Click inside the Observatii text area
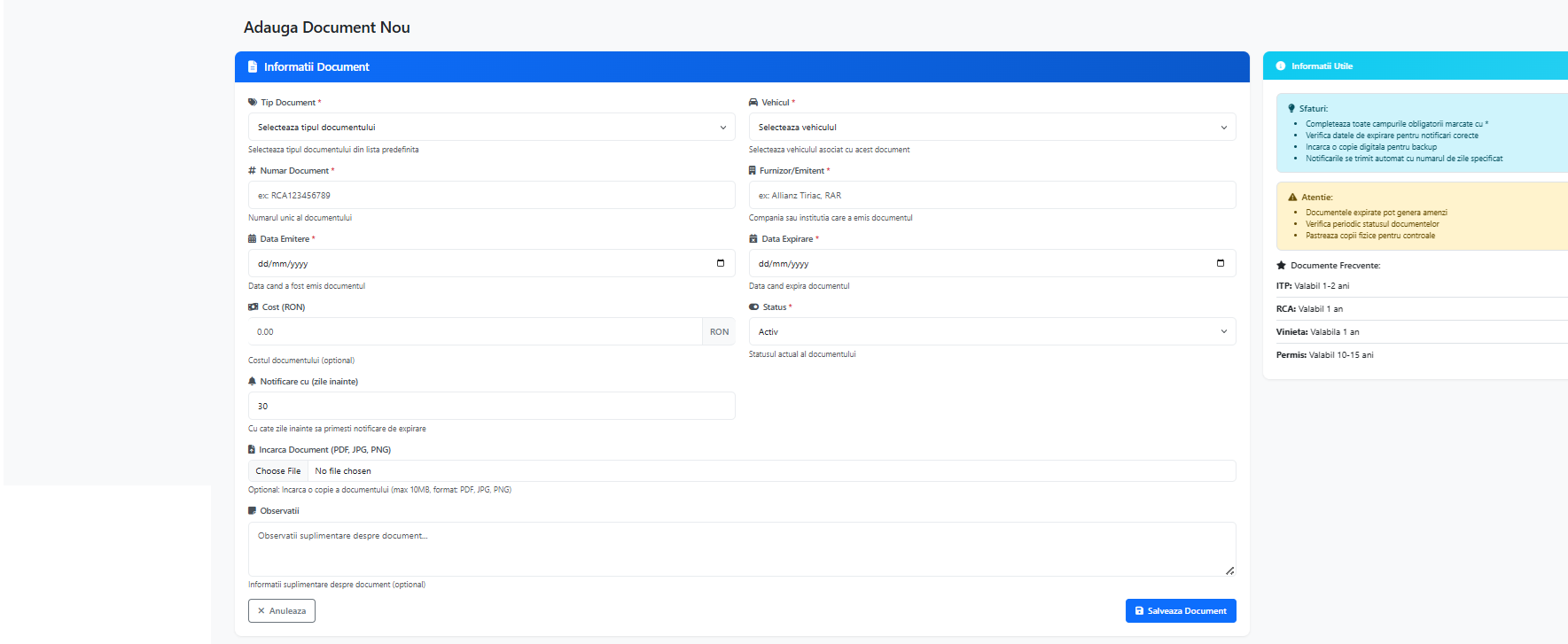Screen dimensions: 1568x644 741,549
